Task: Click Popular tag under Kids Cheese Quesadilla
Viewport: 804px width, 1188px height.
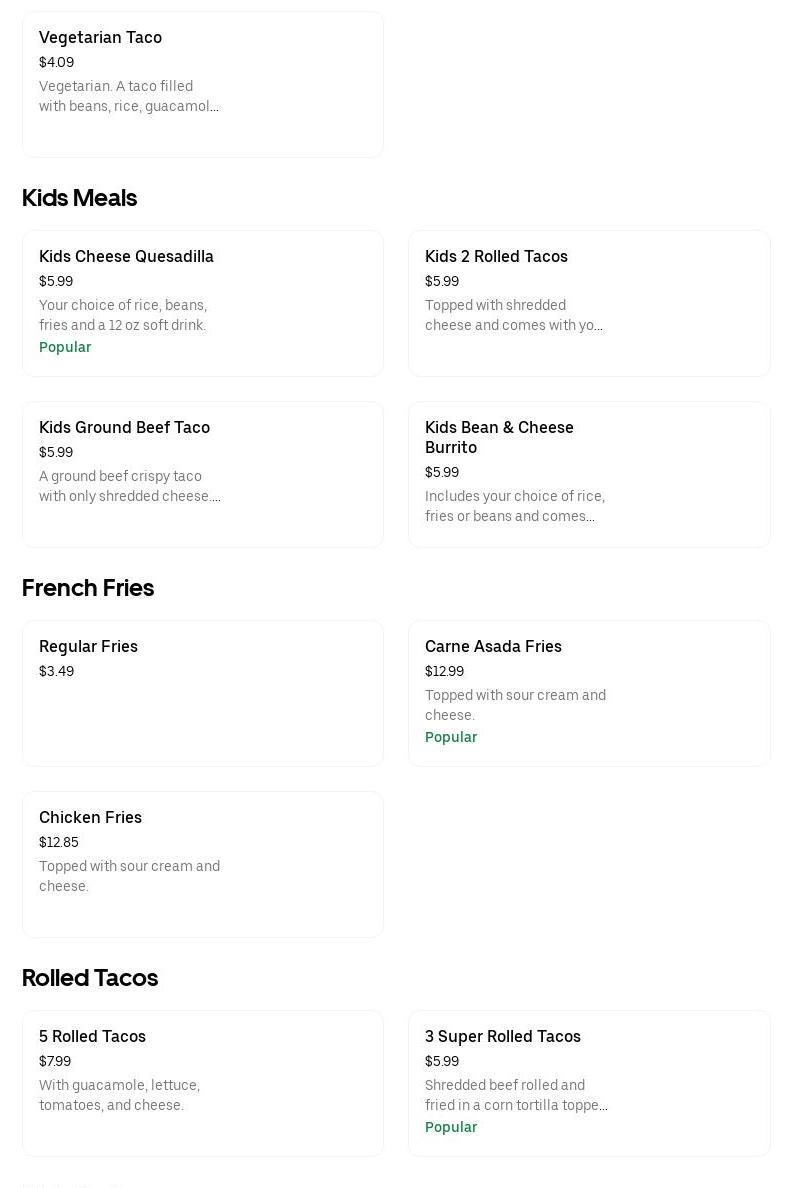Action: point(65,347)
